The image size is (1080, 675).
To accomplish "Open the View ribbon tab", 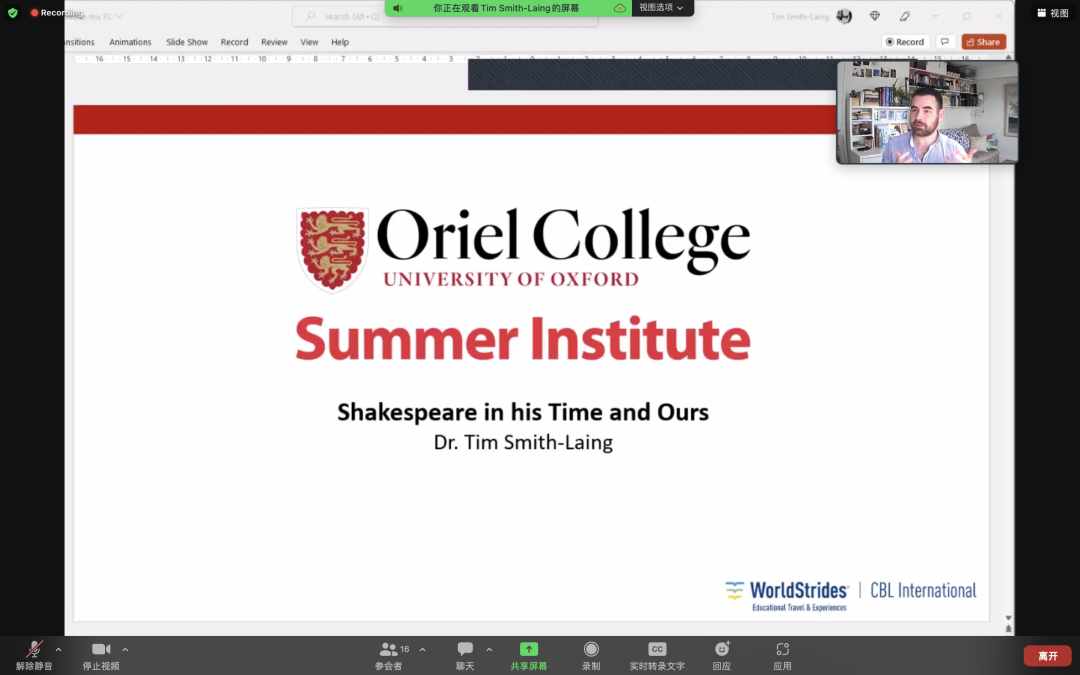I will [x=309, y=42].
